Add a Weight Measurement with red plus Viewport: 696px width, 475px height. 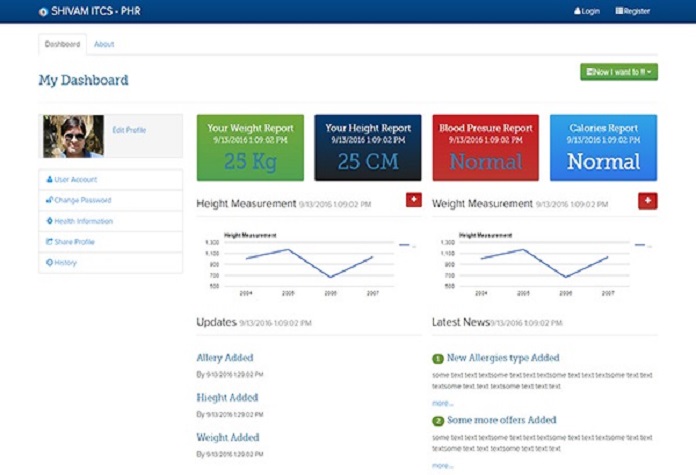point(648,201)
